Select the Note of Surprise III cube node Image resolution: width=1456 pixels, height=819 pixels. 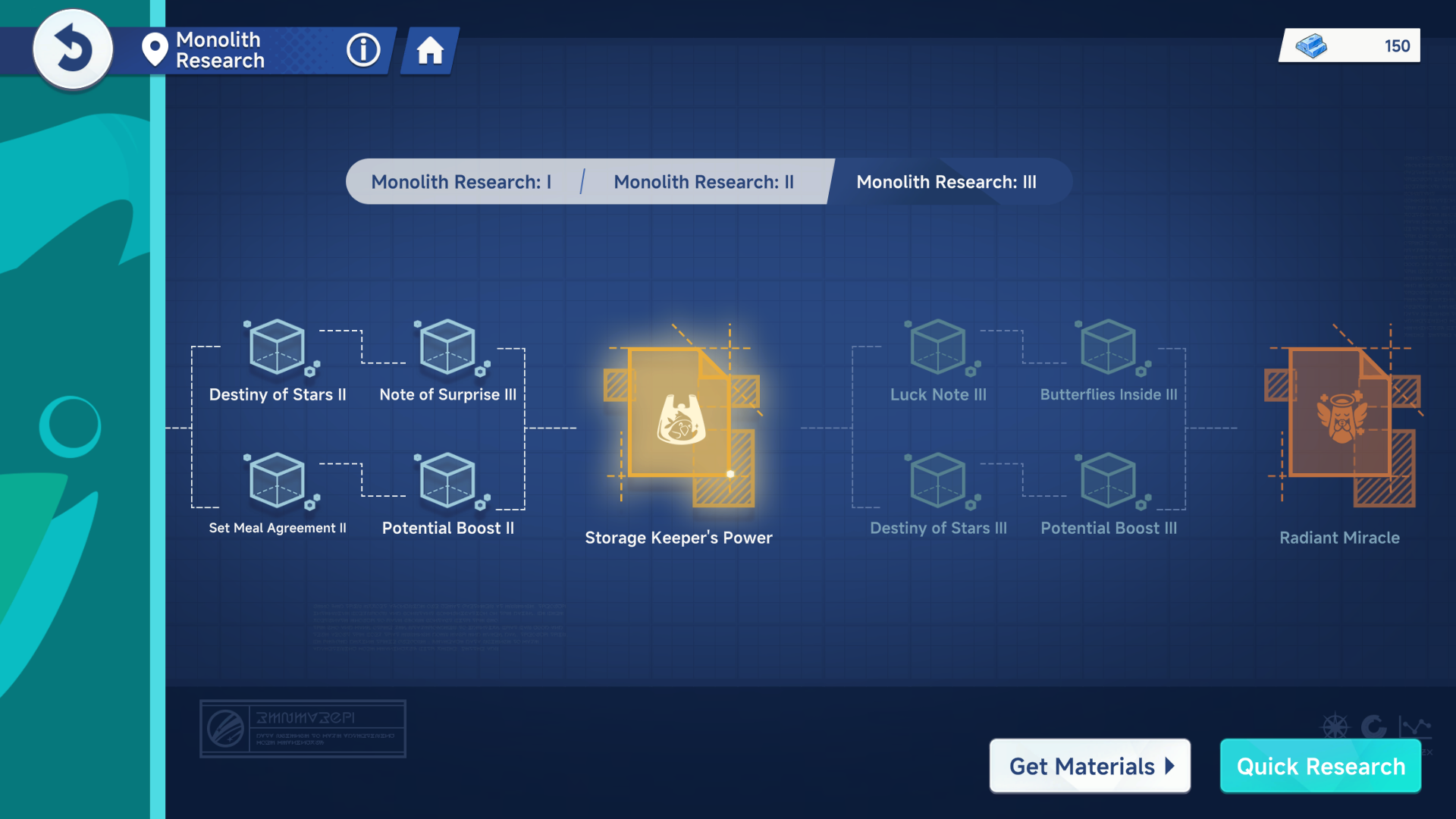click(447, 348)
